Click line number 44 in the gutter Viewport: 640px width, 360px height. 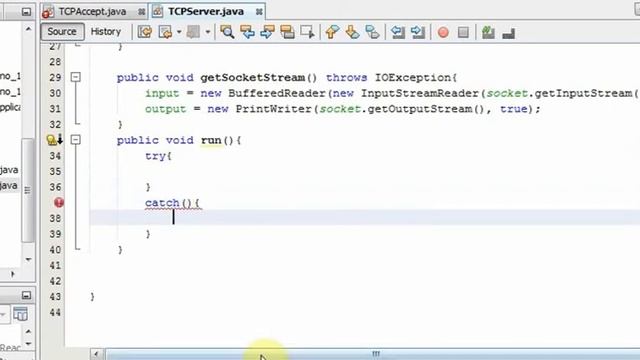55,313
